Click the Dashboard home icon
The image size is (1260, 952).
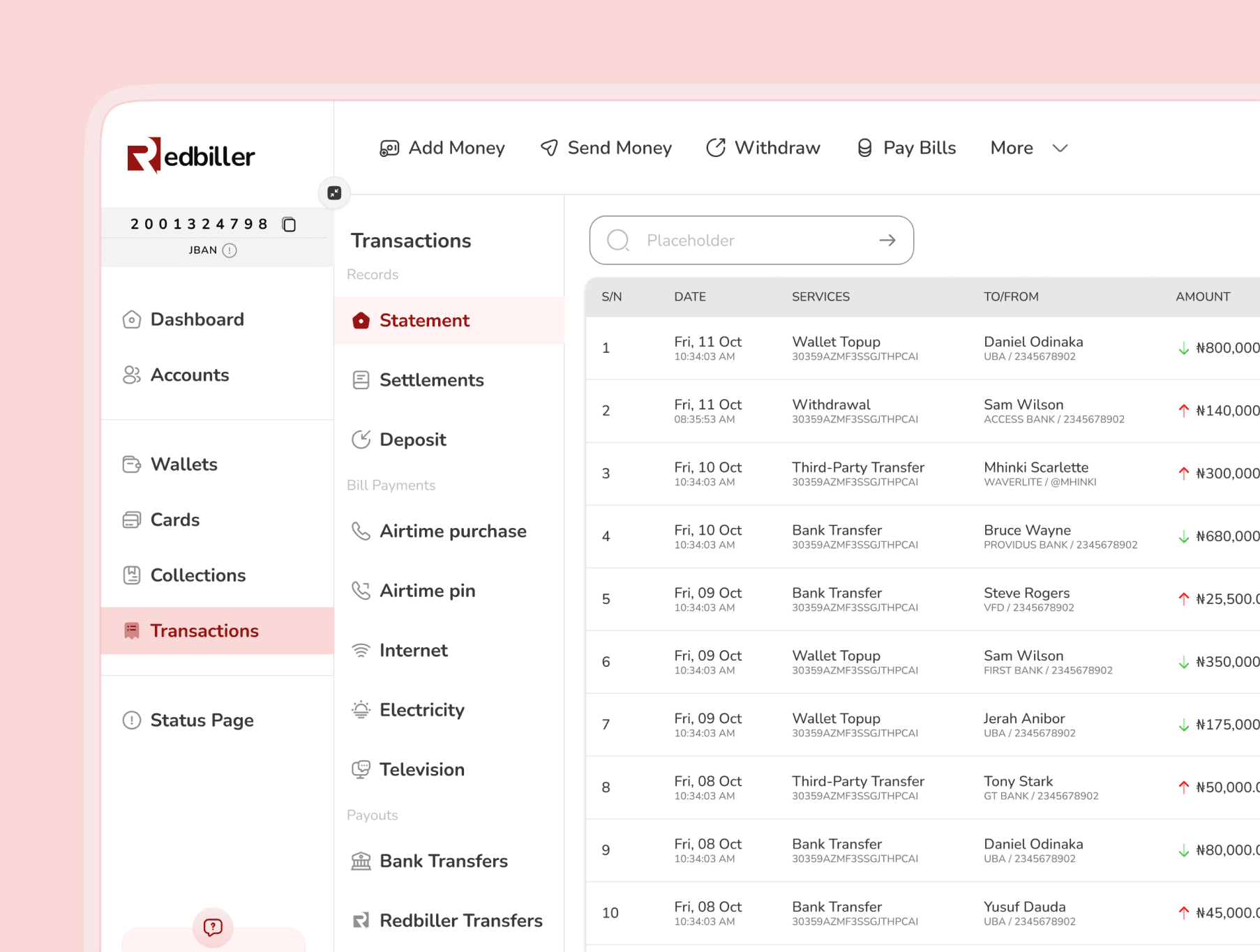point(132,319)
